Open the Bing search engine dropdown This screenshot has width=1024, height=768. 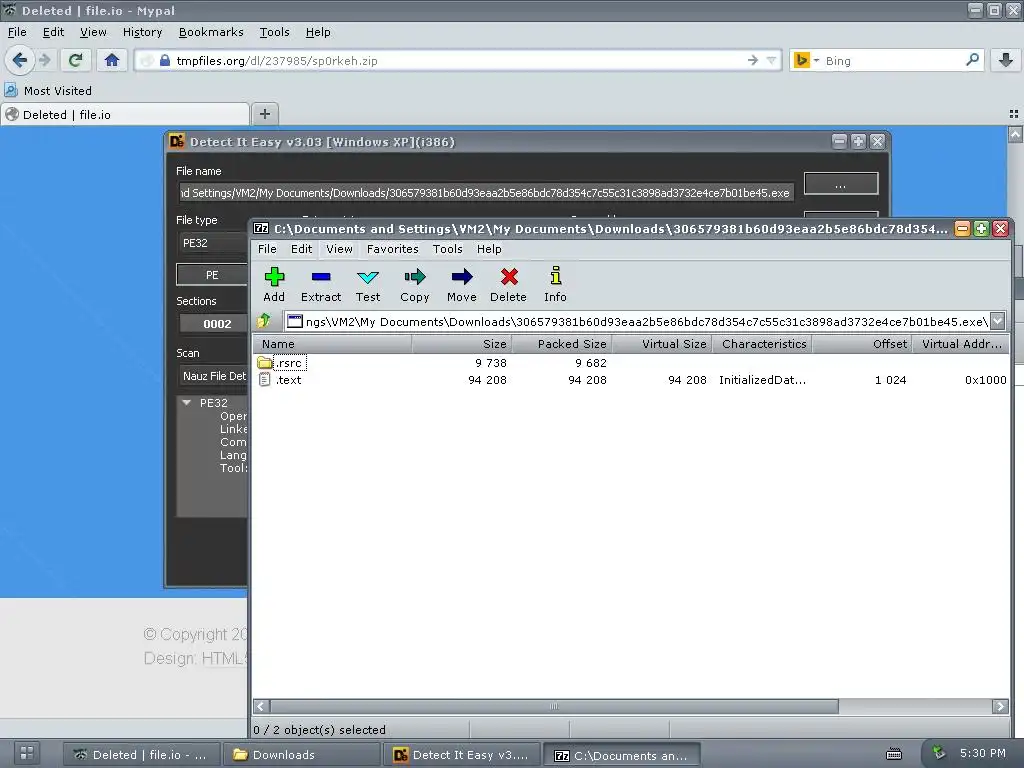(x=816, y=60)
